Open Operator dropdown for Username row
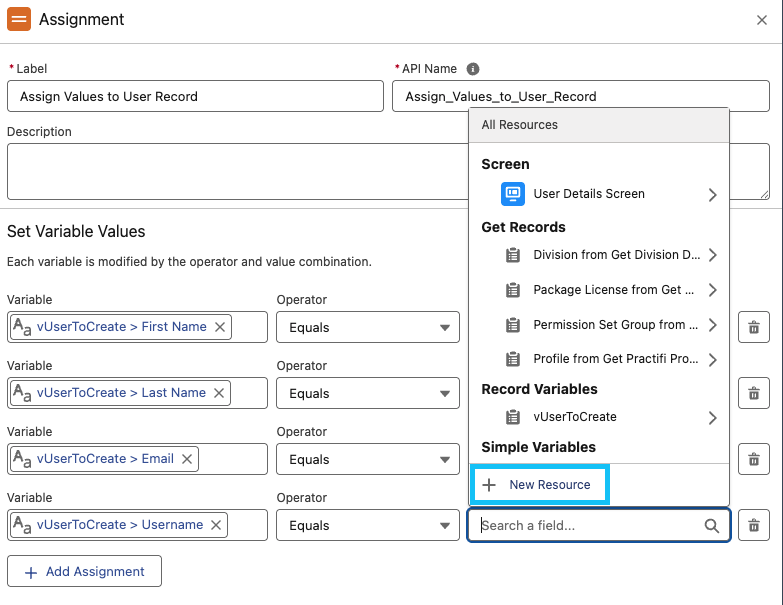Screen dimensions: 783x605 tap(368, 525)
